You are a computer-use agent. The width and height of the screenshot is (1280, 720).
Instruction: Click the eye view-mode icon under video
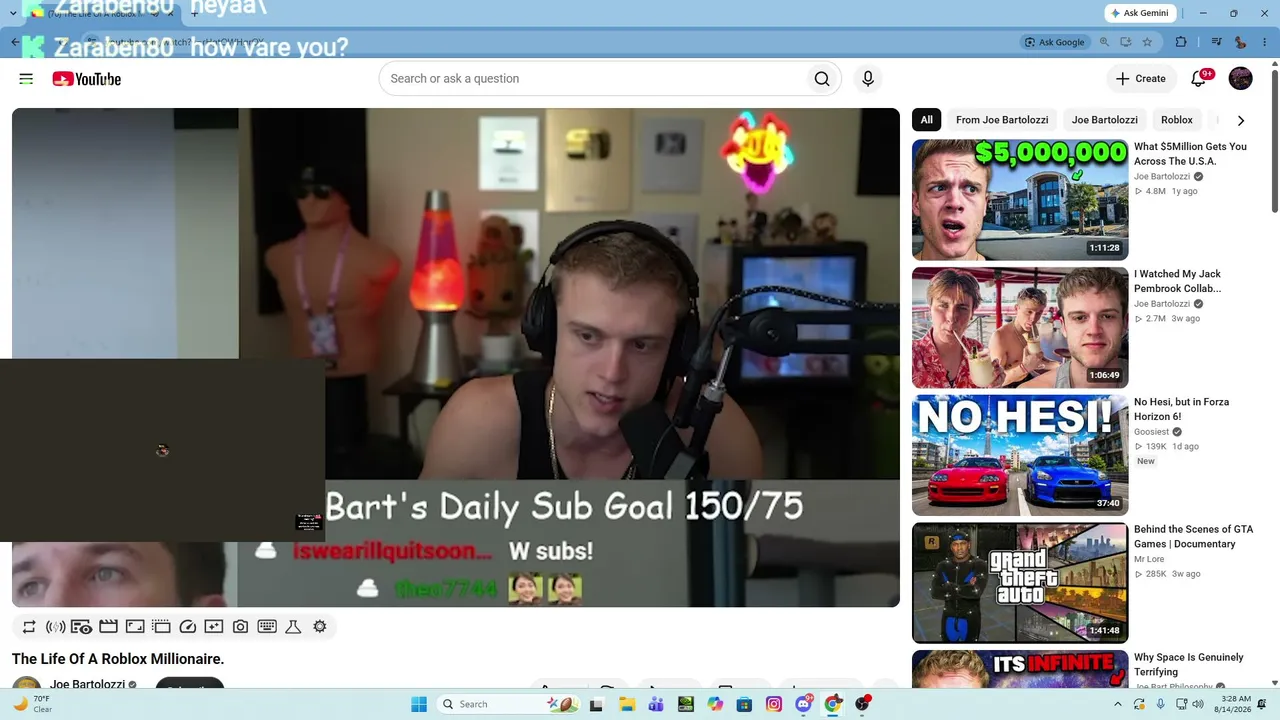(82, 627)
